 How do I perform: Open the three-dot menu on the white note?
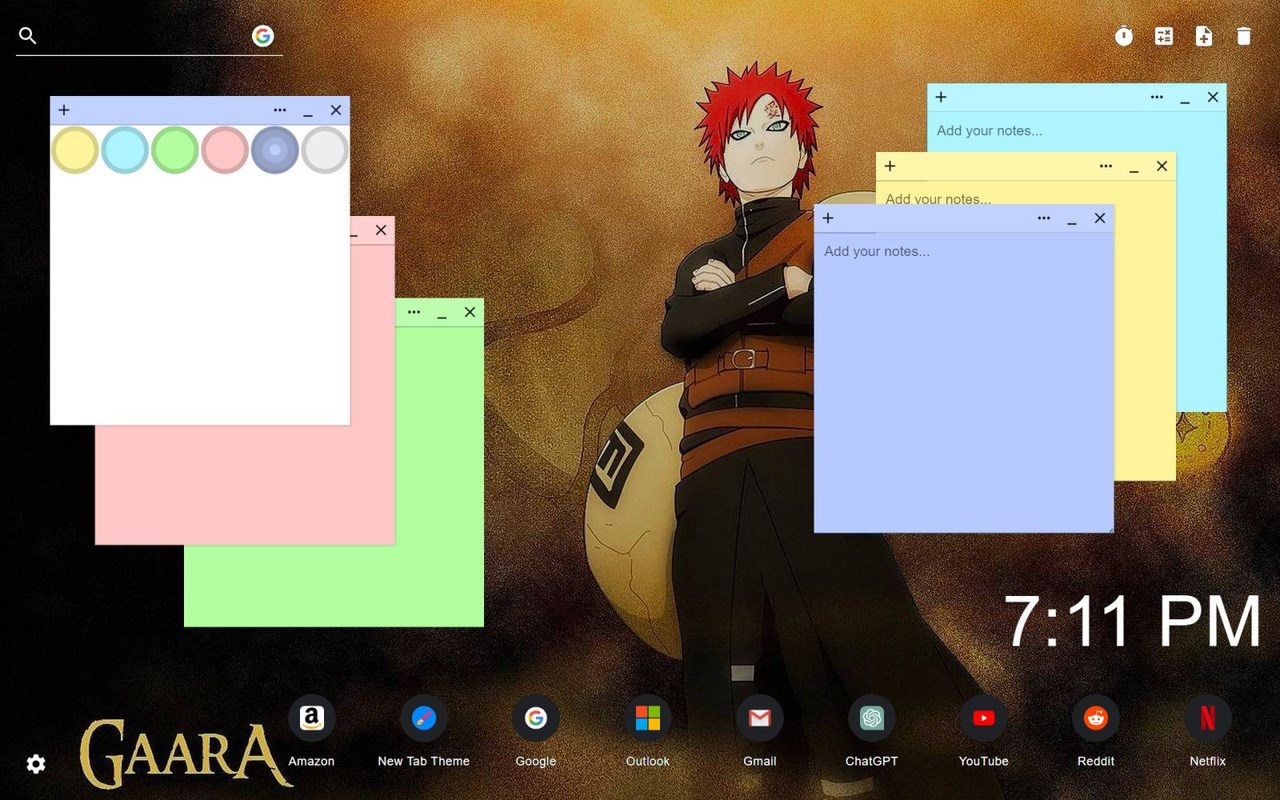click(280, 110)
